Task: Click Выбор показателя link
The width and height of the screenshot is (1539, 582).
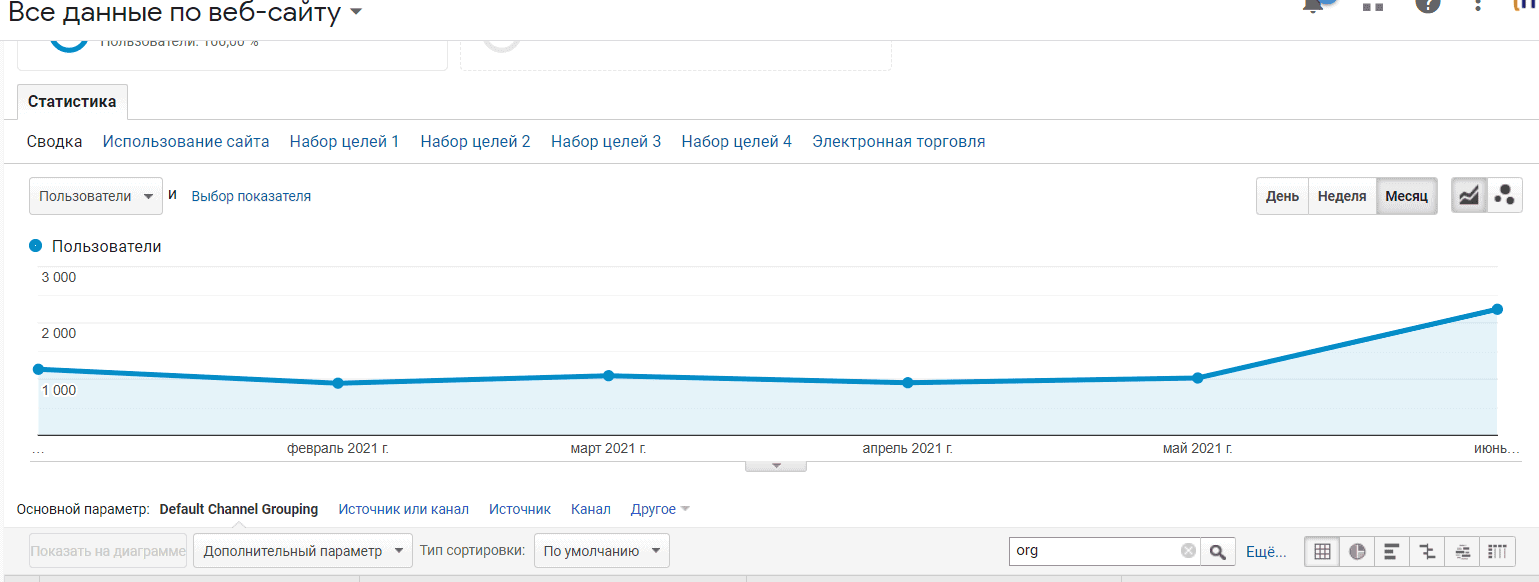Action: tap(251, 197)
